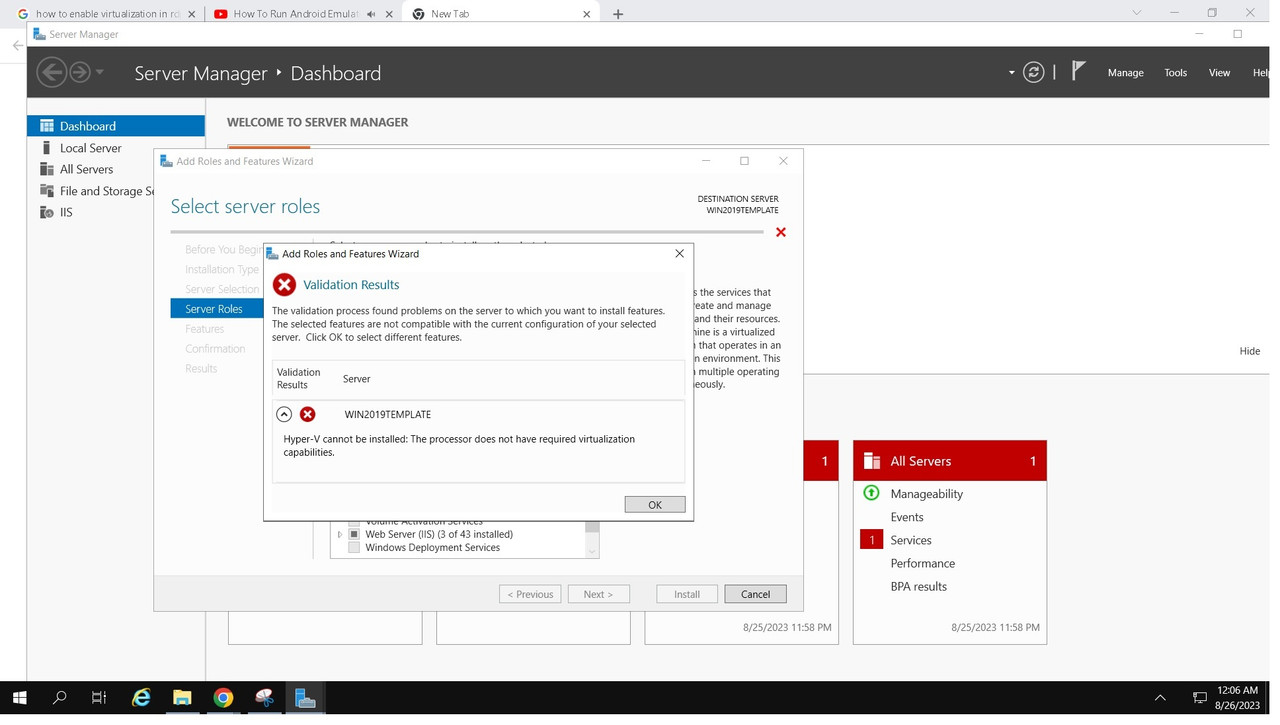
Task: Click the green Manageability status icon
Action: (871, 493)
